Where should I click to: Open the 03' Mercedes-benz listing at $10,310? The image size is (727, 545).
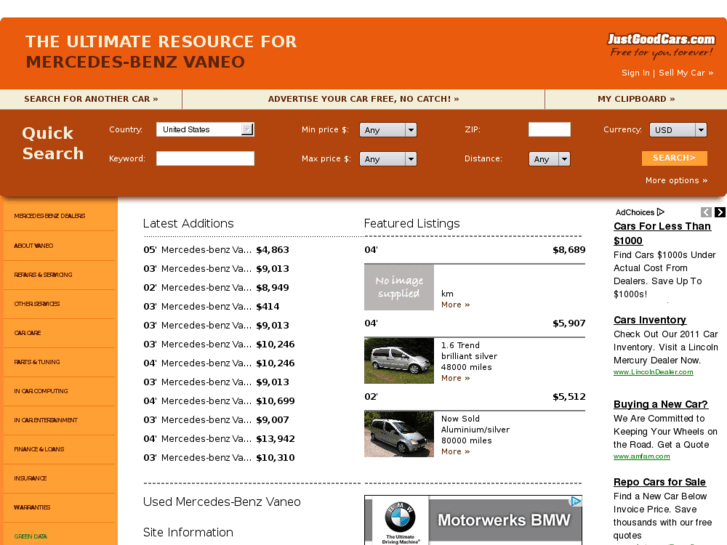click(x=219, y=457)
